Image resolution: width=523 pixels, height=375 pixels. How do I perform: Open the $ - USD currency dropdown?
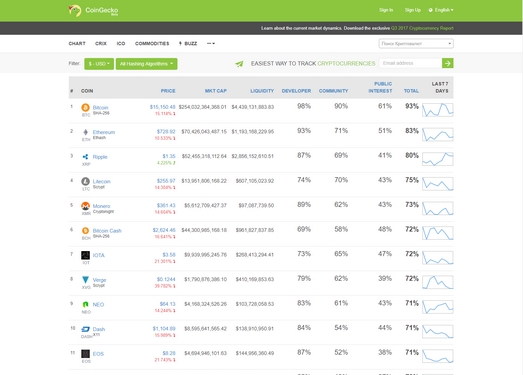coord(99,64)
